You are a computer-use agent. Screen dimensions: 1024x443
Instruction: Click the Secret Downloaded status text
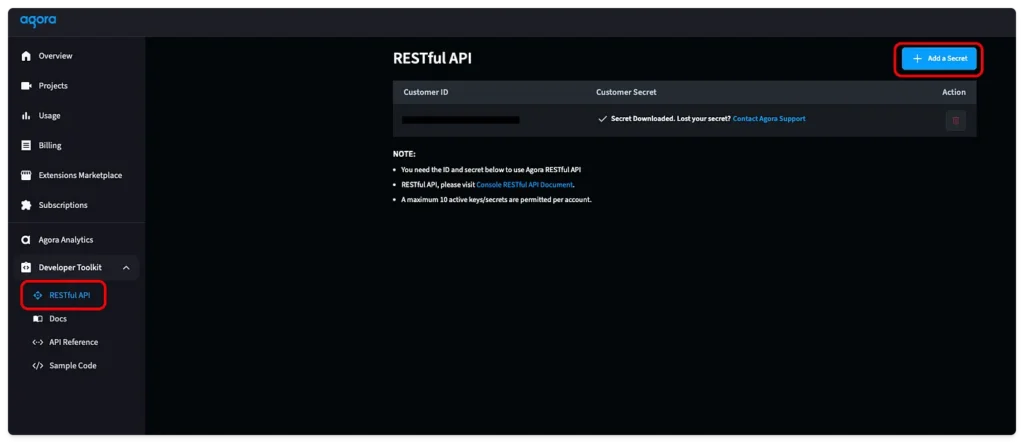click(670, 119)
